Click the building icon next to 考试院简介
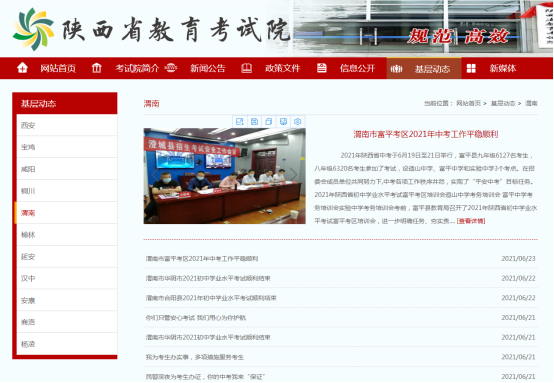 (x=96, y=67)
